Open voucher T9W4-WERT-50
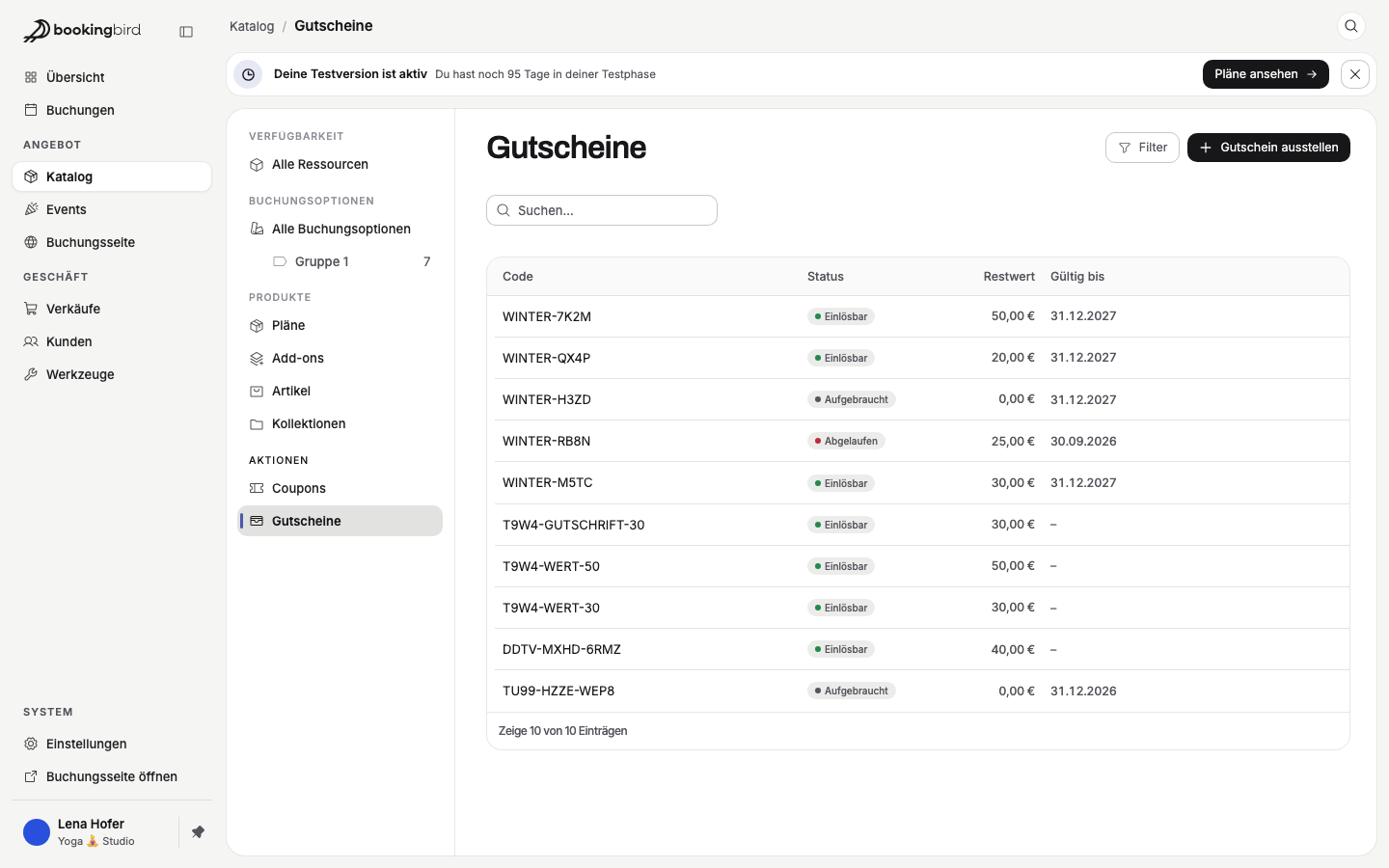This screenshot has height=868, width=1389. 918,566
